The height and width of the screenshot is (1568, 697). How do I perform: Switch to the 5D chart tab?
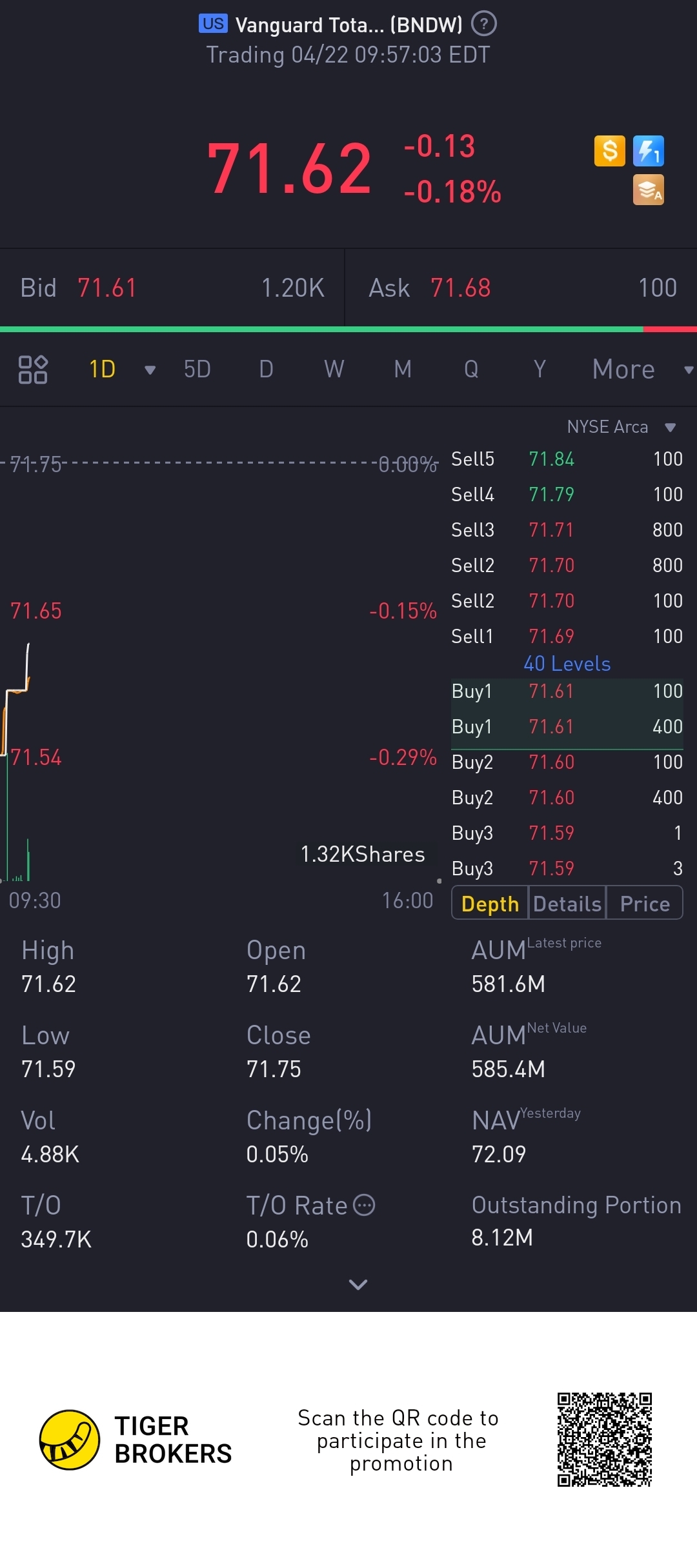pyautogui.click(x=197, y=370)
